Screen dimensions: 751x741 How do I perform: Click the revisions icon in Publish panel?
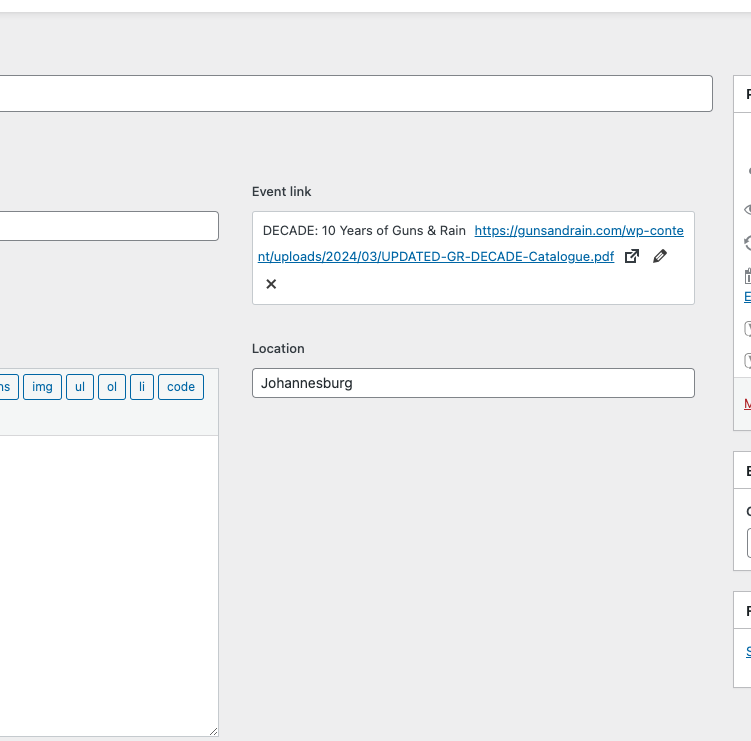[x=747, y=242]
